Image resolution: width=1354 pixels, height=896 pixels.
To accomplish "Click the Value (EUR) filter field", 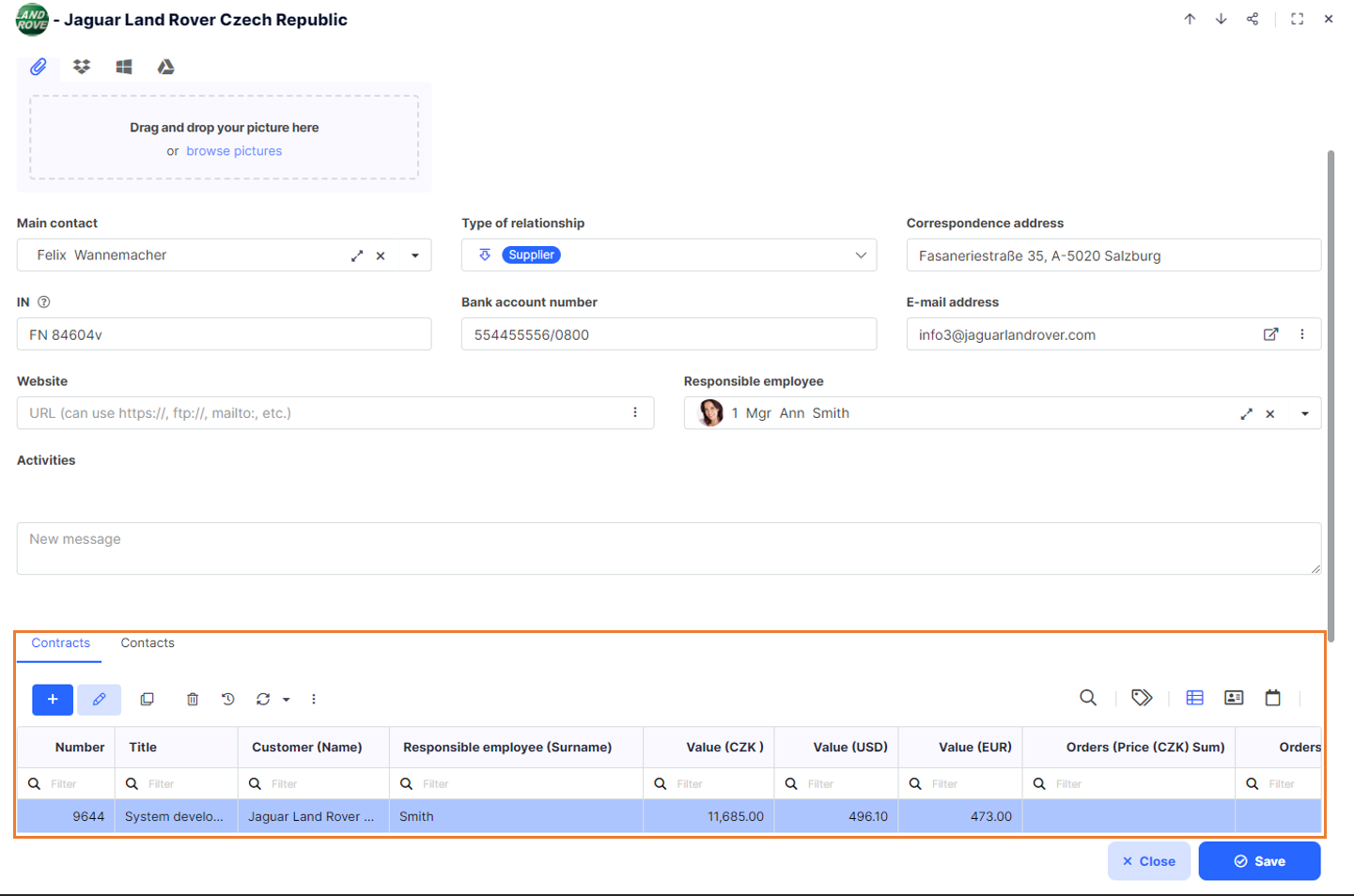I will [x=960, y=784].
